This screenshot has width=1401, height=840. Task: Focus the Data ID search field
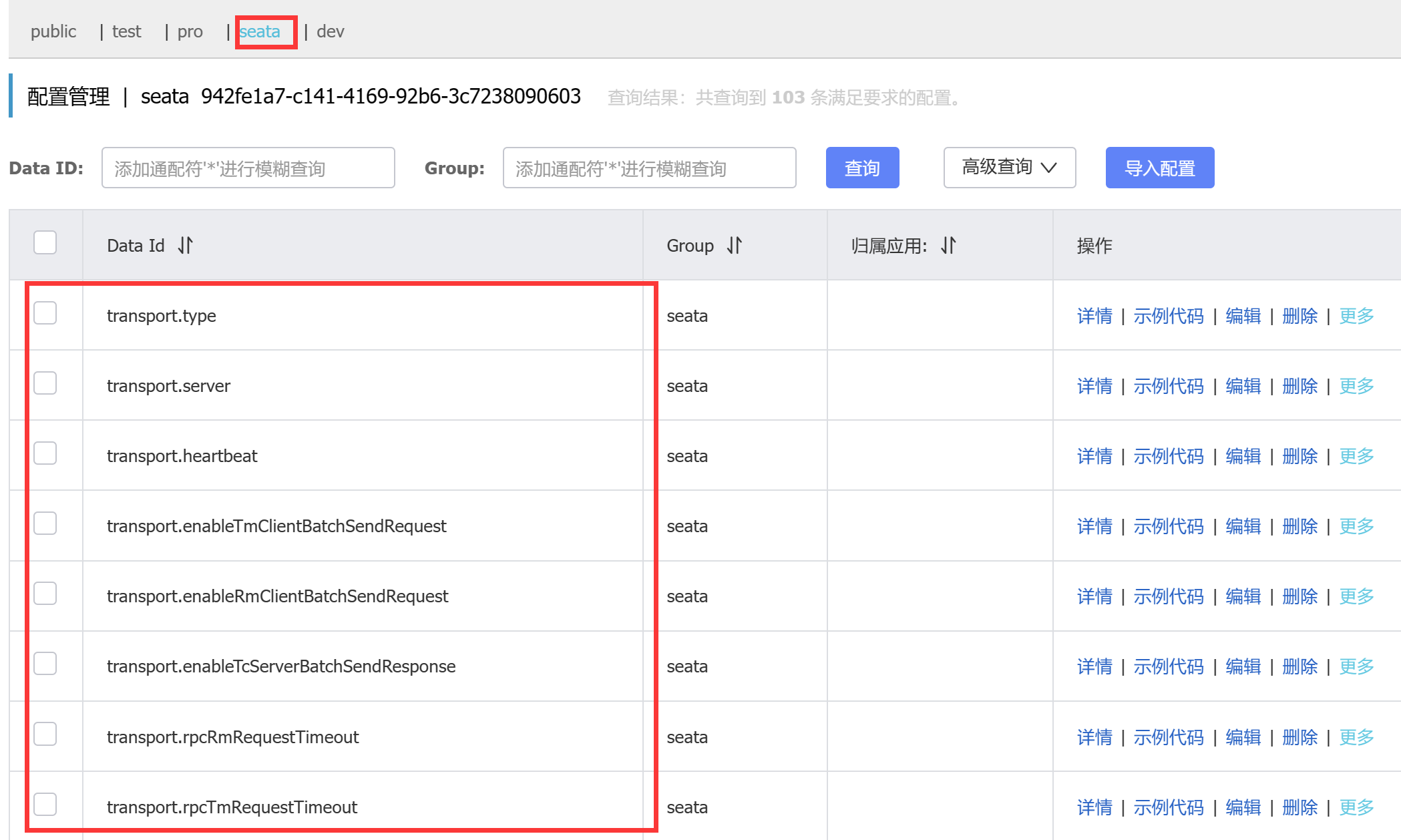coord(248,168)
